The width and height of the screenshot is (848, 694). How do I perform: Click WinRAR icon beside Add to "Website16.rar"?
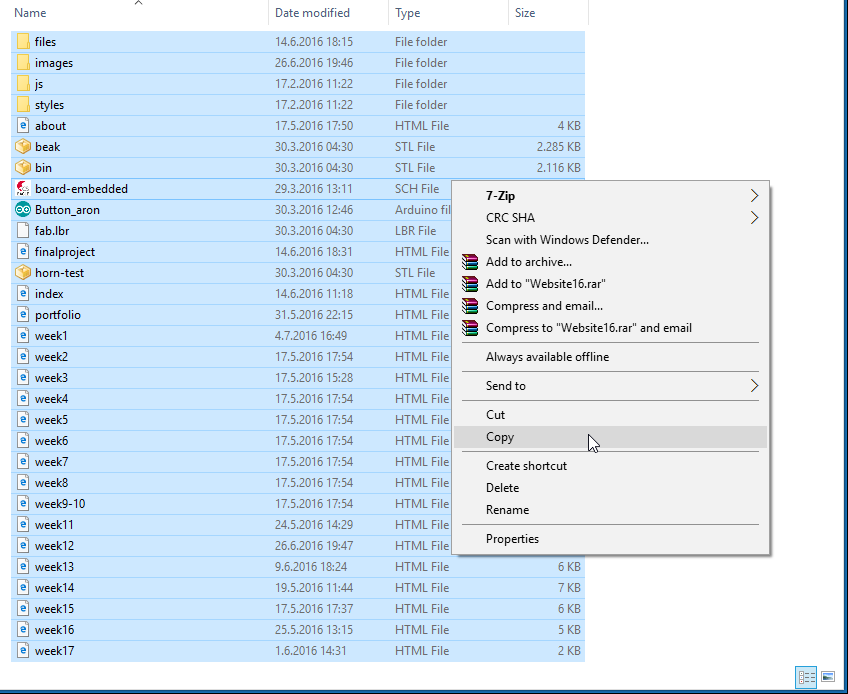(470, 284)
